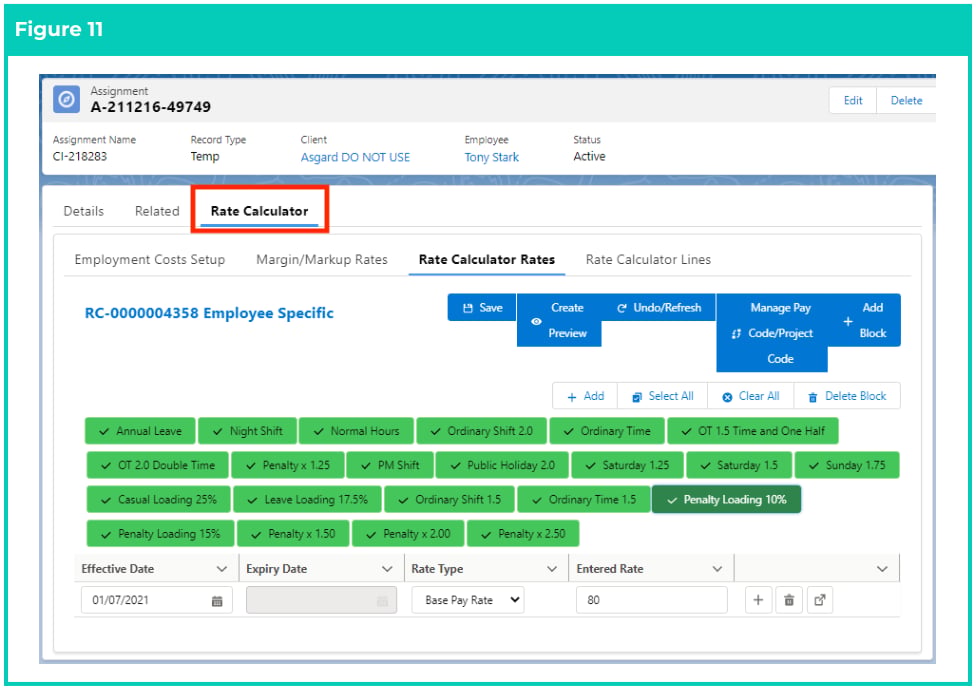Toggle the Ordinary Time rate chip
976x690 pixels.
click(x=607, y=431)
